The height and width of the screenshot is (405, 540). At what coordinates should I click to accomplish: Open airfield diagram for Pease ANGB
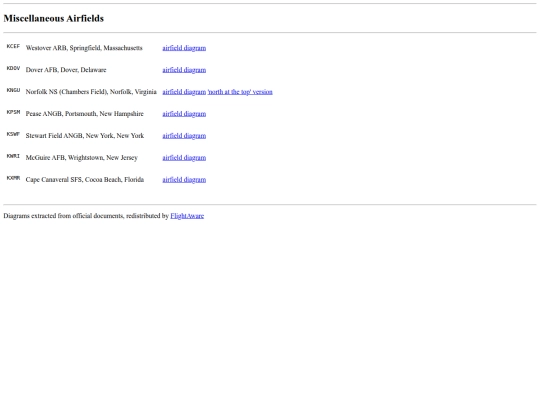[184, 114]
